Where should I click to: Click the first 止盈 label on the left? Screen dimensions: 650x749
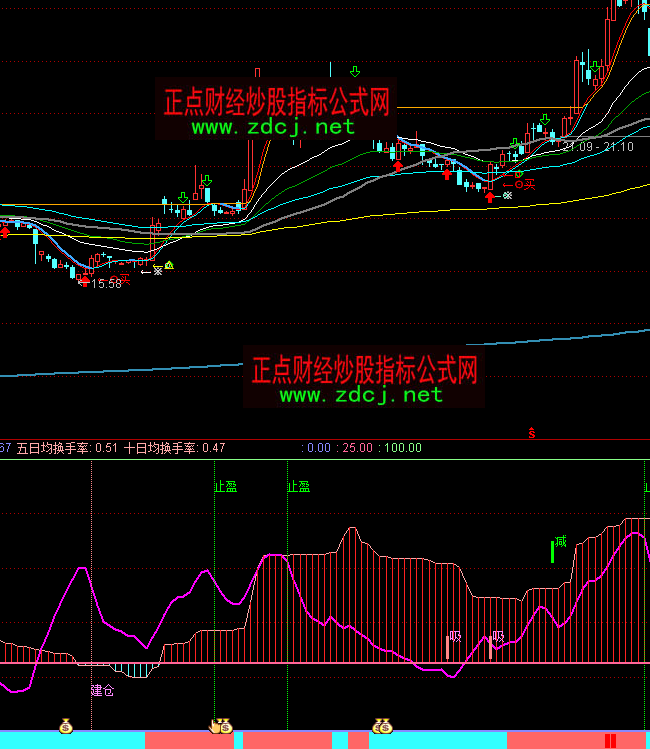(225, 487)
